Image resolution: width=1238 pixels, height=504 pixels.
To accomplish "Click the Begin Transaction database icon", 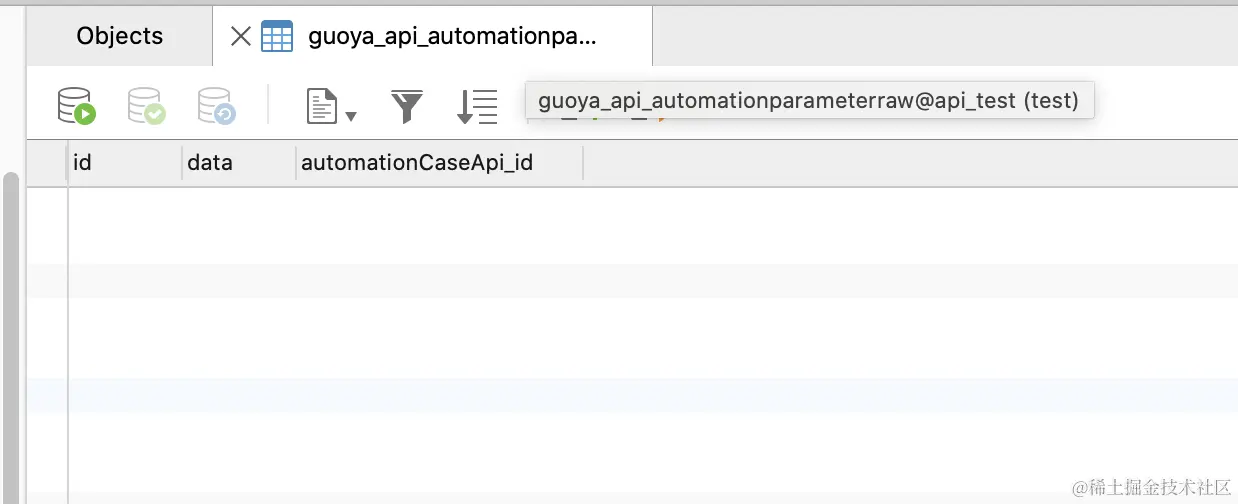I will 76,105.
